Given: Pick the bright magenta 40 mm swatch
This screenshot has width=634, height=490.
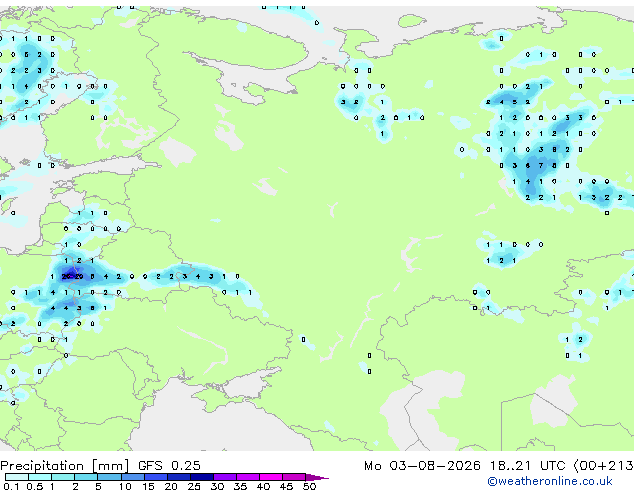Looking at the screenshot, I should tap(271, 477).
